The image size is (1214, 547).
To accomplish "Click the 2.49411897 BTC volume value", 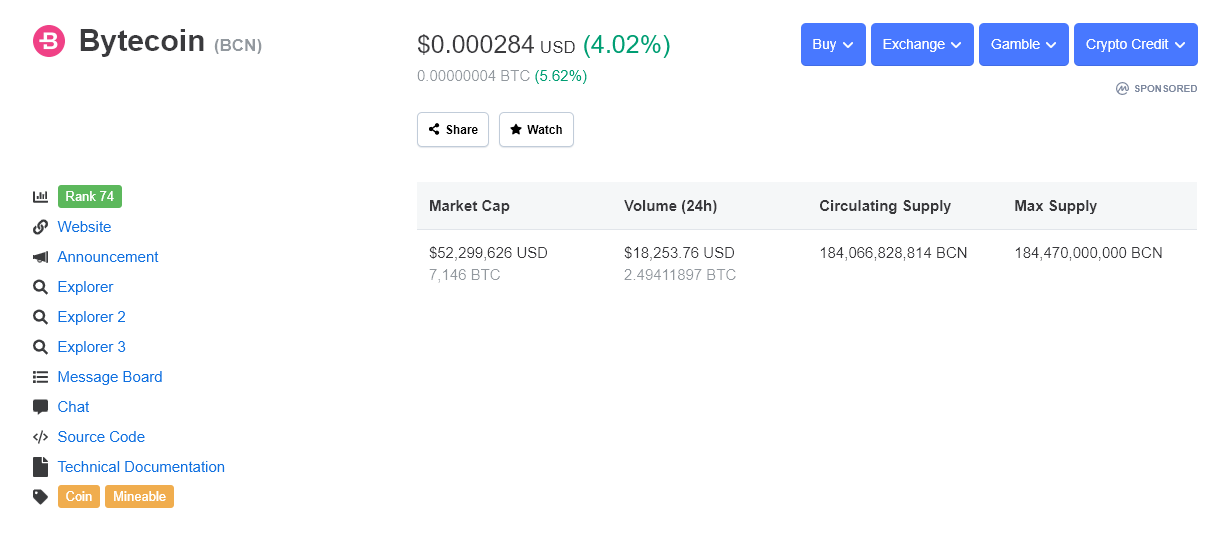I will pos(680,275).
